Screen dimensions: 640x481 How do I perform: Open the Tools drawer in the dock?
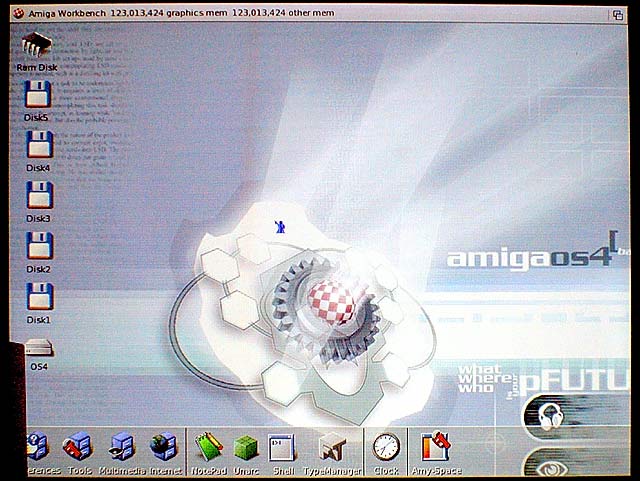(x=78, y=446)
